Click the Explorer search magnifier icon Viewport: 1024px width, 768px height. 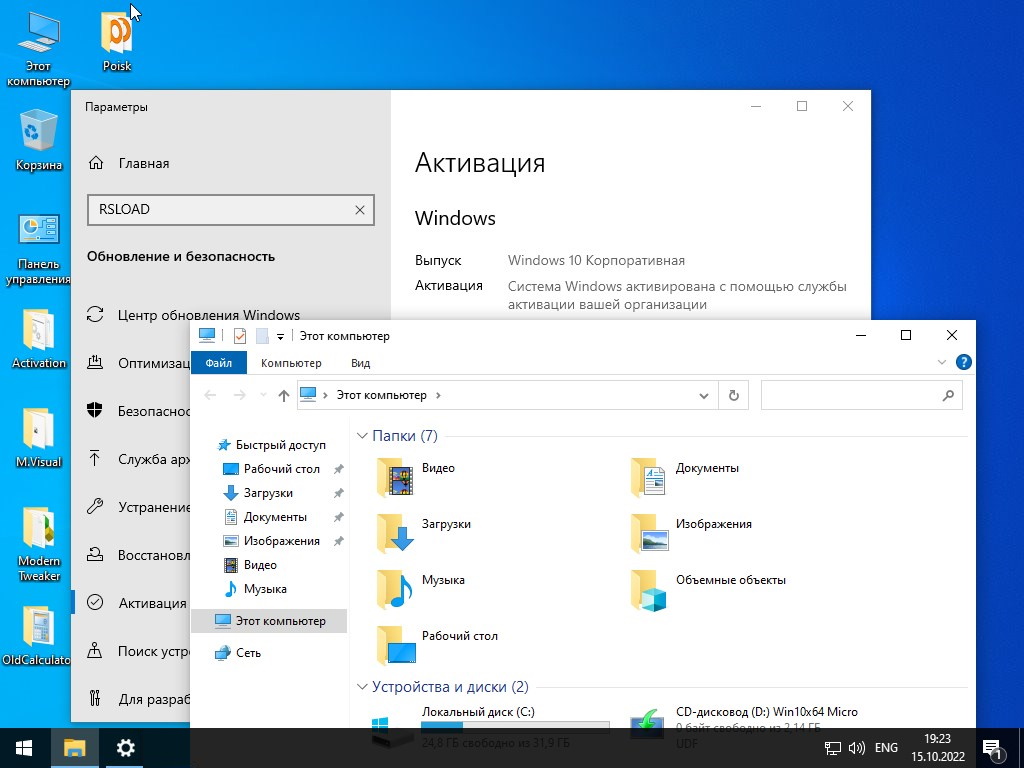click(948, 396)
